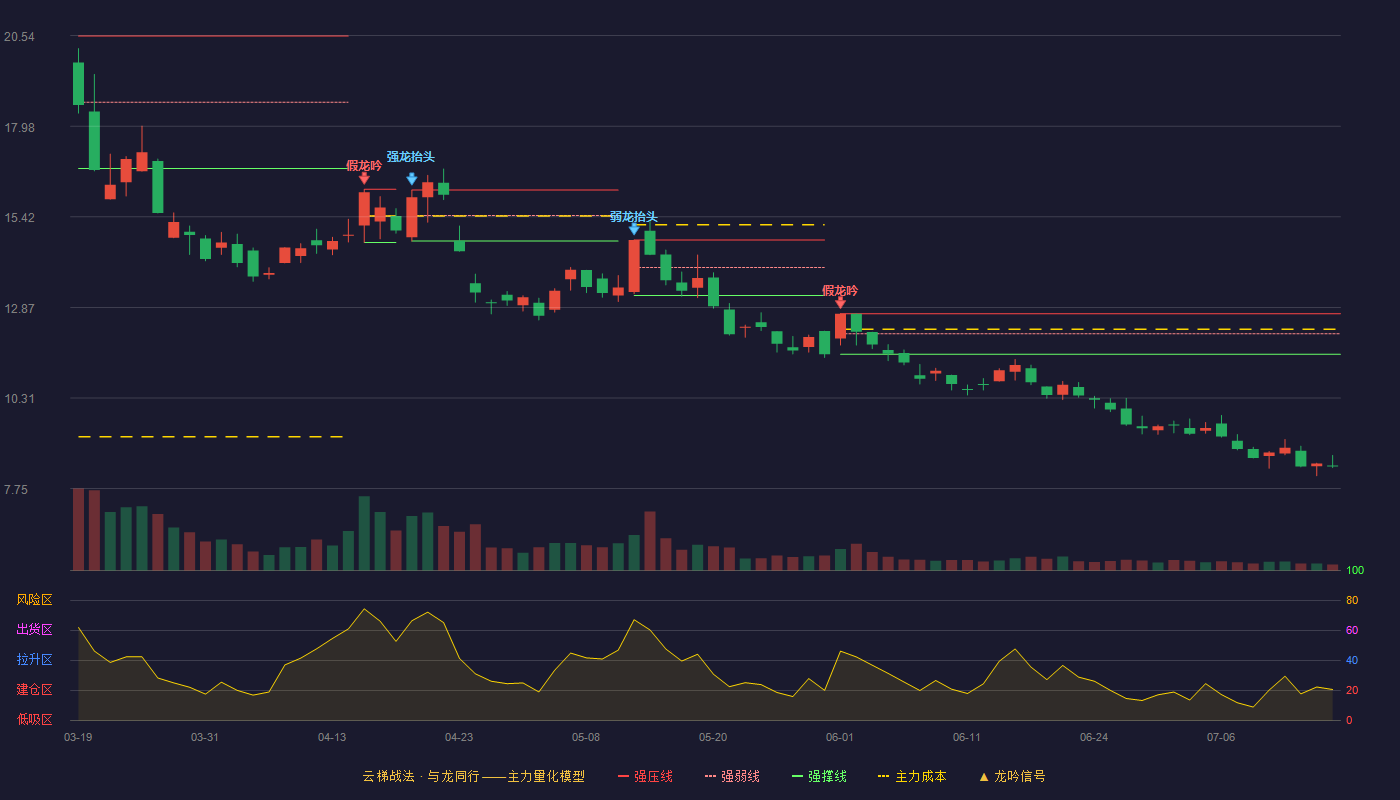Click the first red 假龙吟 arrow marker
Image resolution: width=1400 pixels, height=800 pixels.
click(364, 178)
